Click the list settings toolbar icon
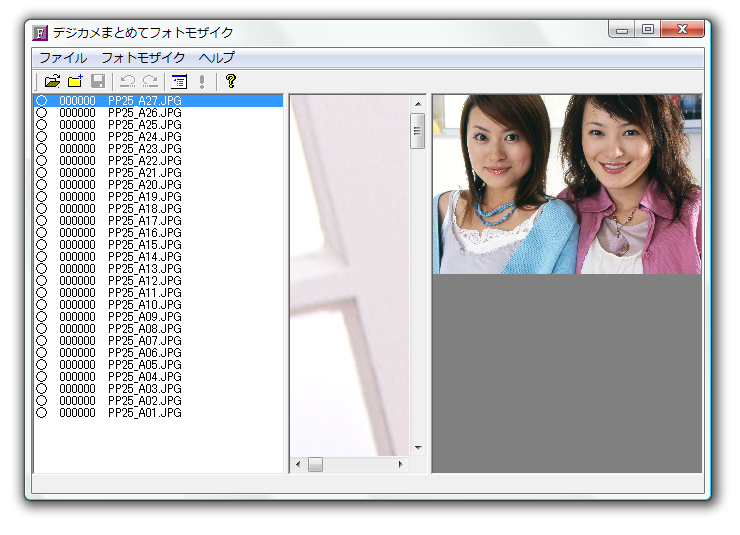The width and height of the screenshot is (740, 535). click(179, 82)
